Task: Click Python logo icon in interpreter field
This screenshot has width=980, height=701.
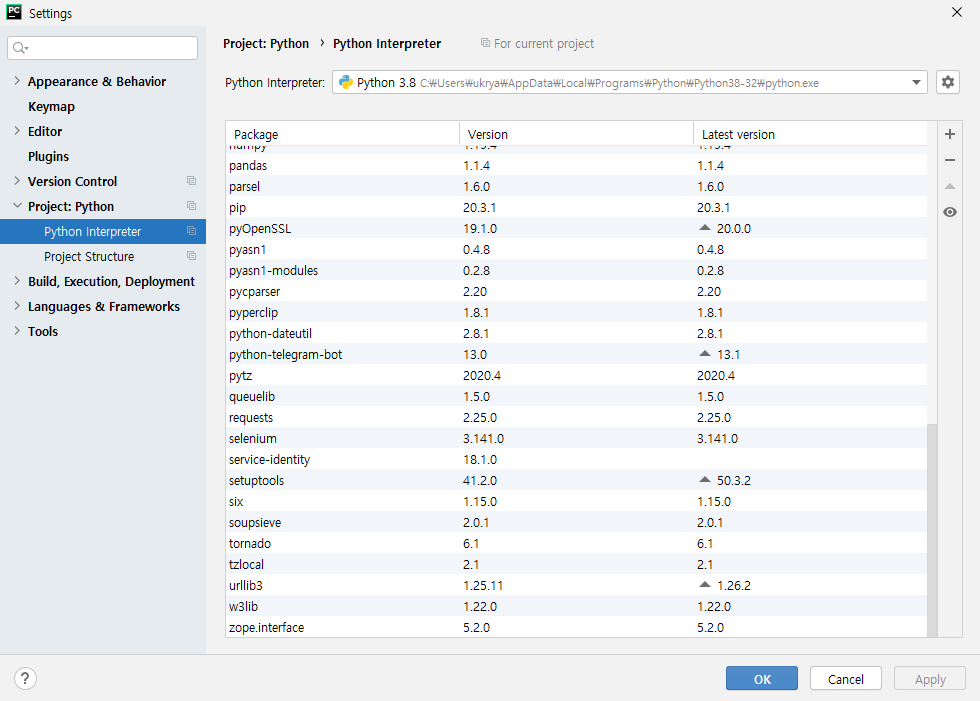Action: coord(346,82)
